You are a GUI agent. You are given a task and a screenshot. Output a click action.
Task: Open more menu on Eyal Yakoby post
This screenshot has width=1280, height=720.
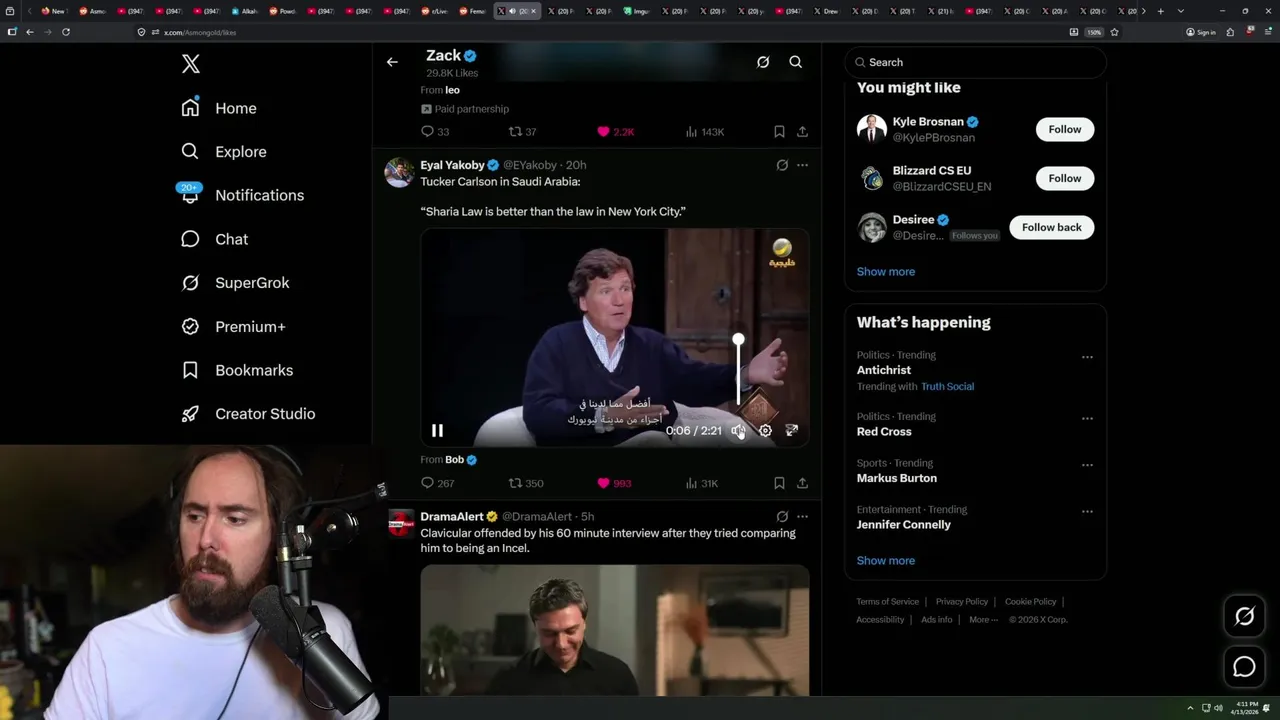click(x=802, y=165)
